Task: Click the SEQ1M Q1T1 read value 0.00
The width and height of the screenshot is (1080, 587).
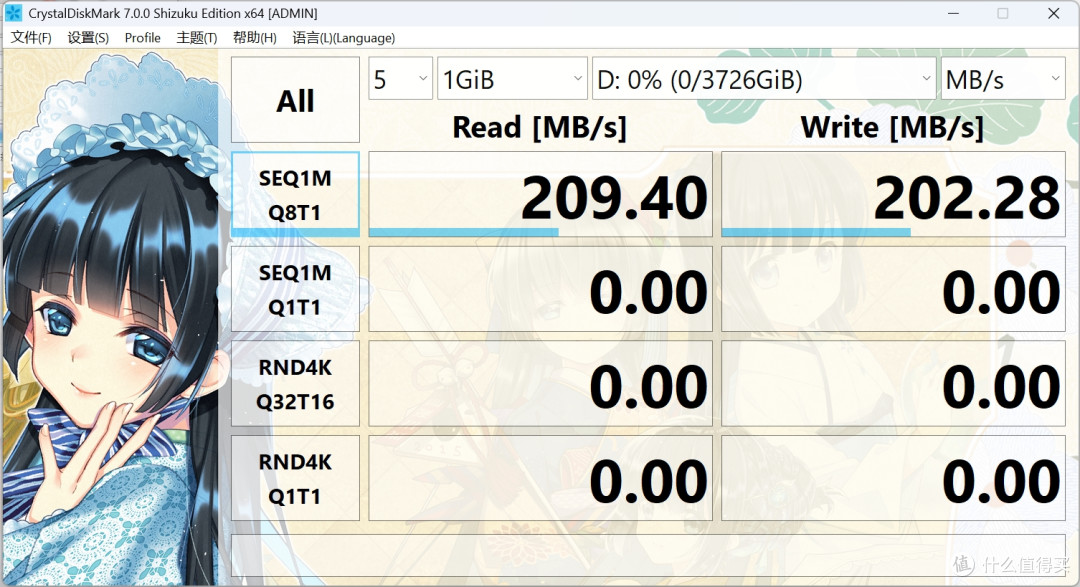Action: click(541, 289)
